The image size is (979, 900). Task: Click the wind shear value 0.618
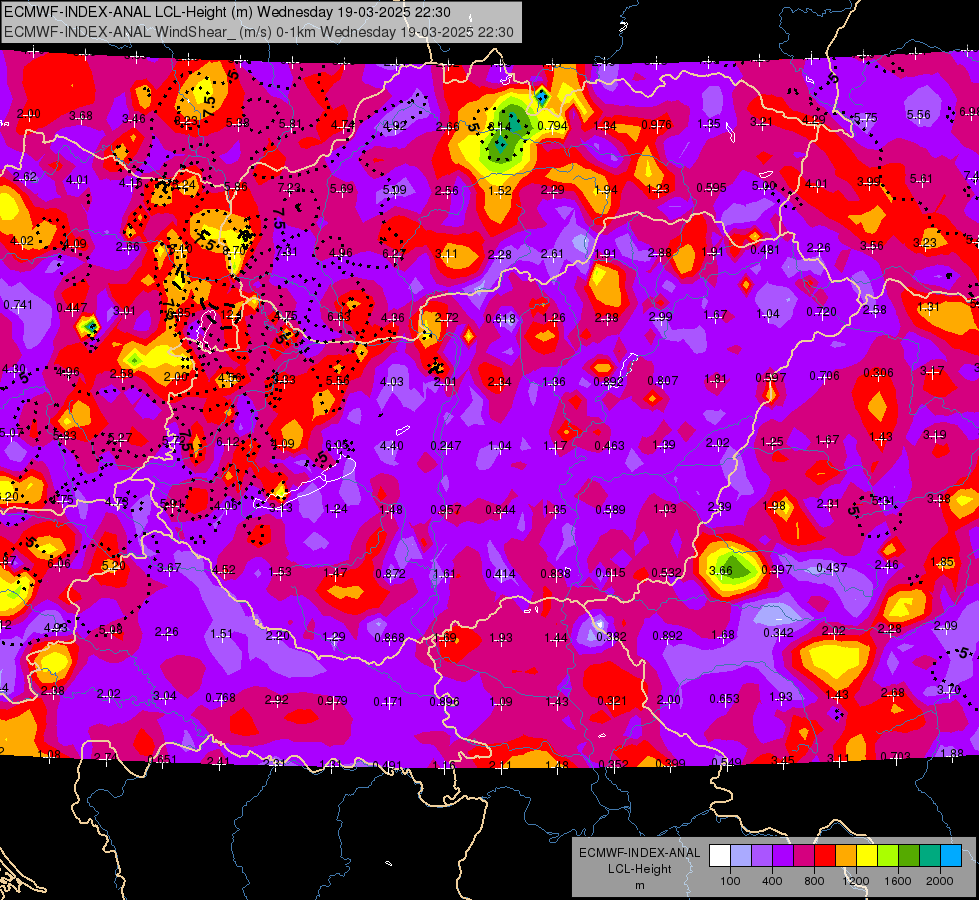501,319
